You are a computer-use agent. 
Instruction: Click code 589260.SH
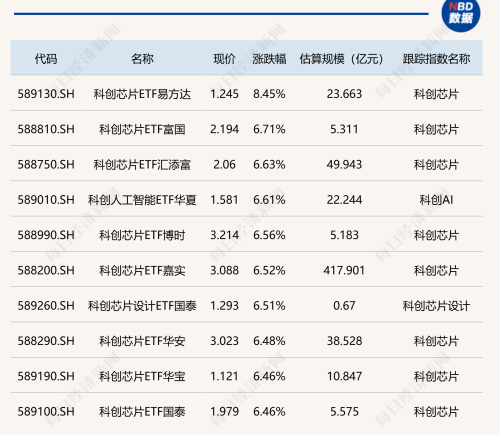point(46,306)
